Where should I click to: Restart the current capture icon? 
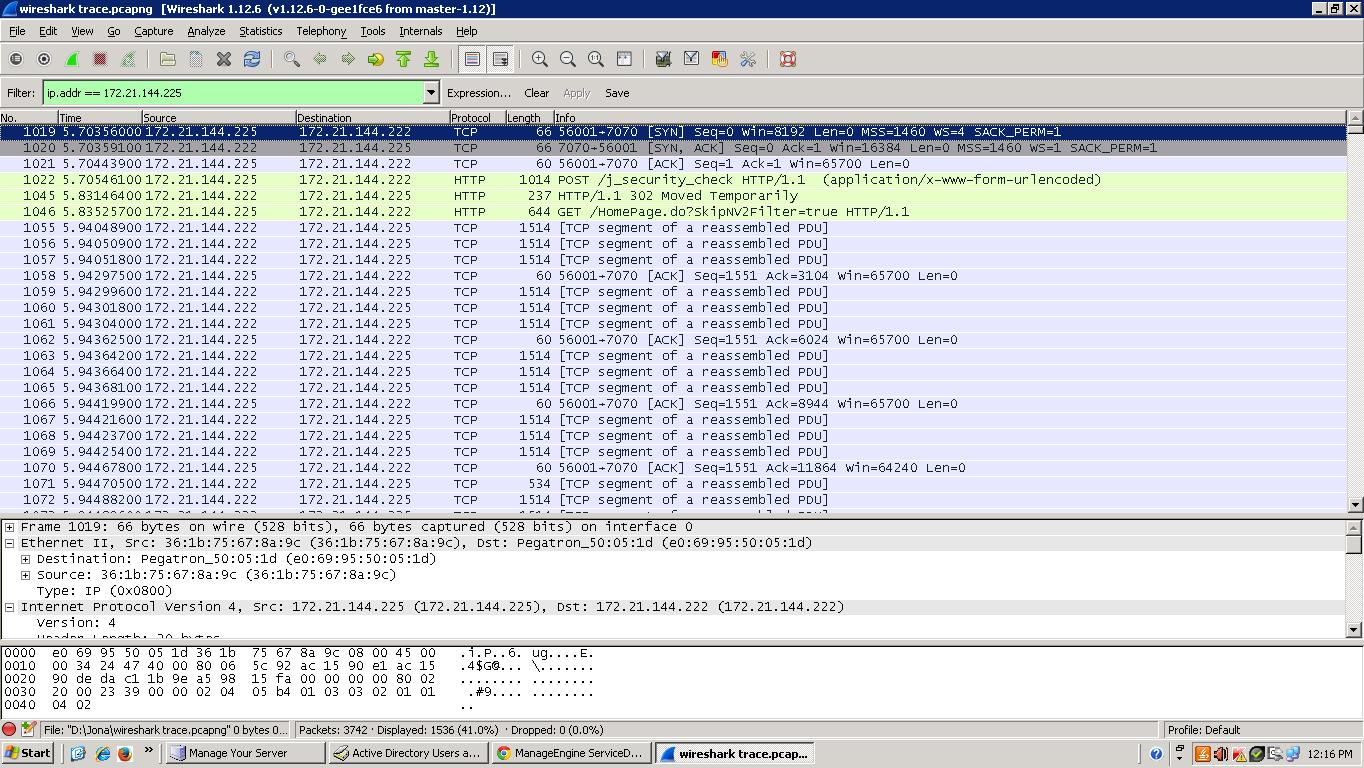point(128,59)
